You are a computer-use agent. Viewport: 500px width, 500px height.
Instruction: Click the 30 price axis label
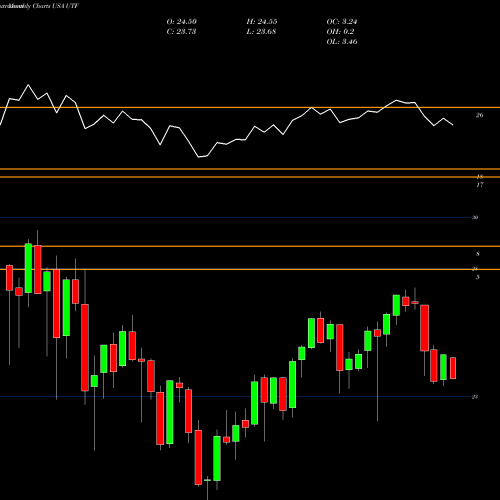point(475,217)
